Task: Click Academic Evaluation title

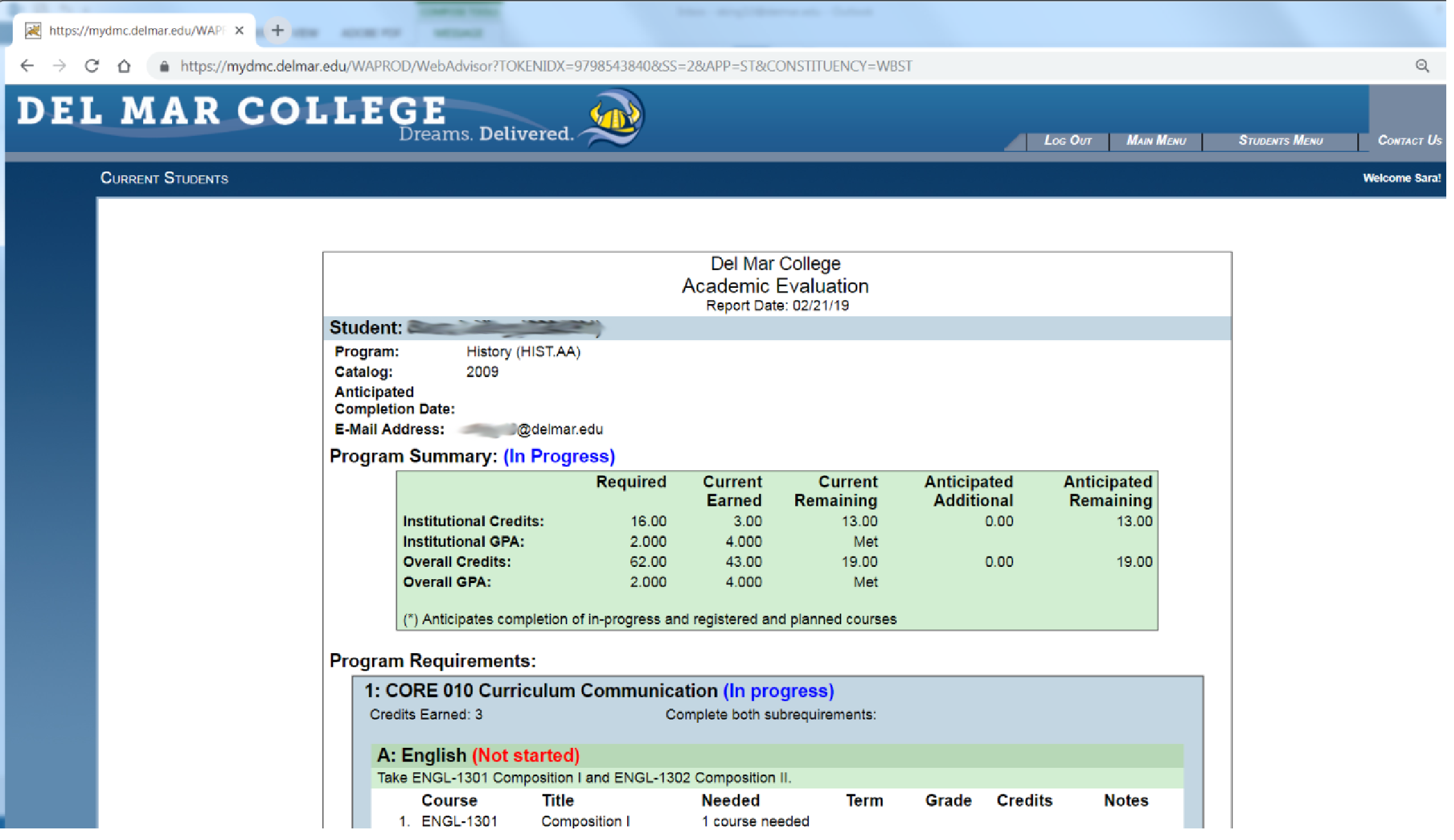Action: click(775, 286)
